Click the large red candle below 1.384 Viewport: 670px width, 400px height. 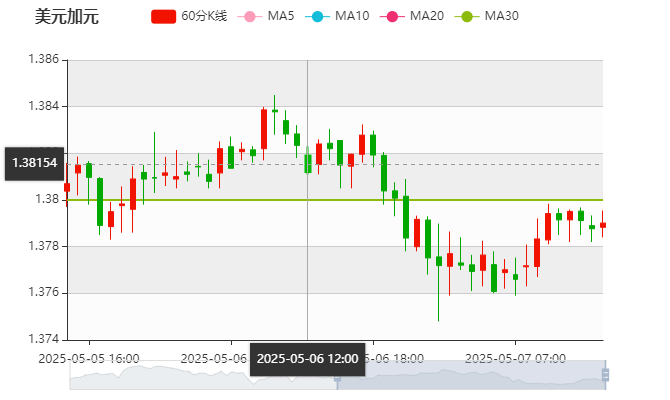point(264,128)
